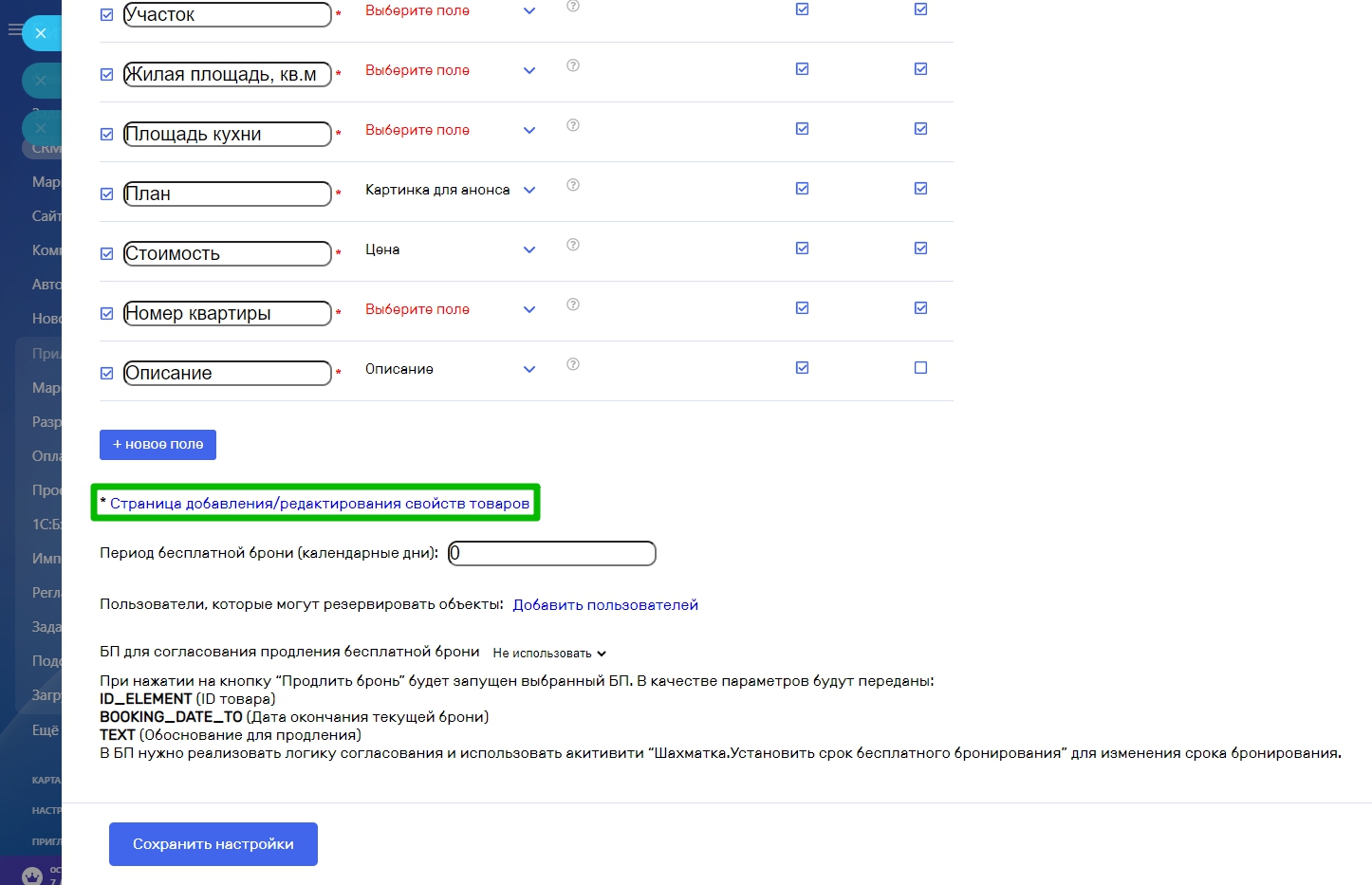Toggle the checkbox left of the Описание field
The width and height of the screenshot is (1372, 885).
107,374
